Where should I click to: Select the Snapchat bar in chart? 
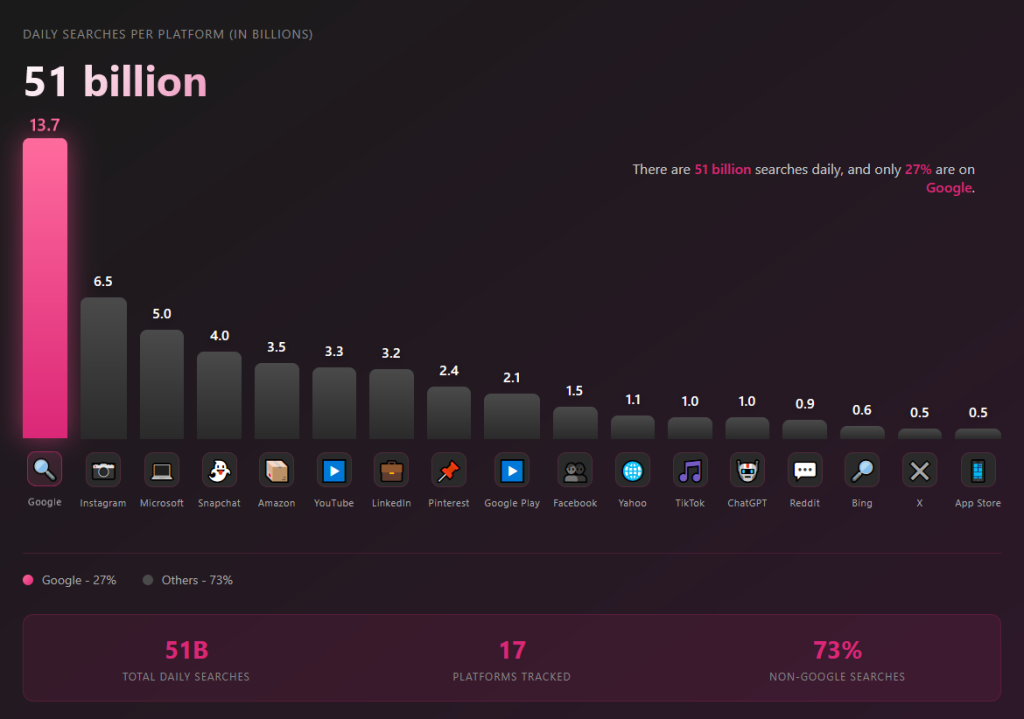click(219, 395)
